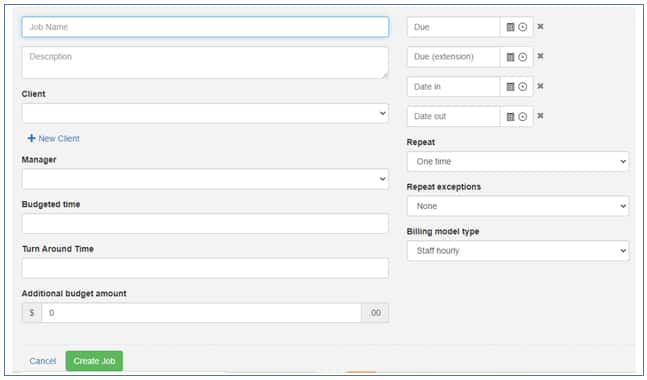Click the Additional budget amount input
The height and width of the screenshot is (380, 647).
(201, 313)
